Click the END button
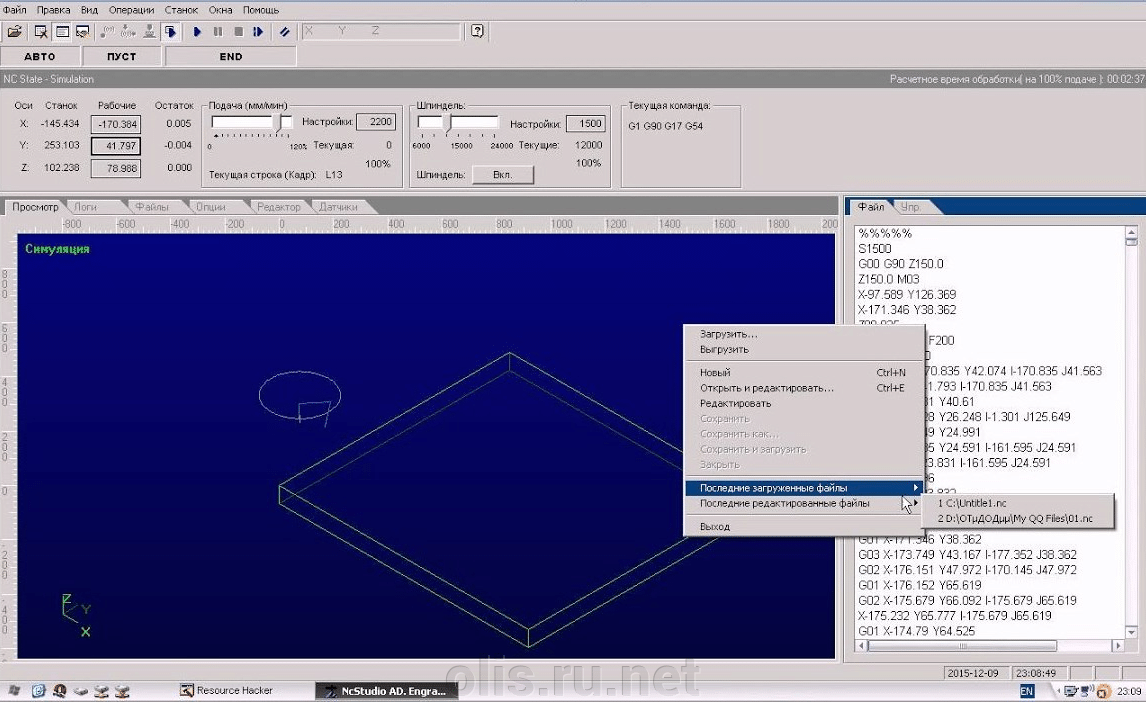Viewport: 1146px width, 702px height. pyautogui.click(x=231, y=57)
